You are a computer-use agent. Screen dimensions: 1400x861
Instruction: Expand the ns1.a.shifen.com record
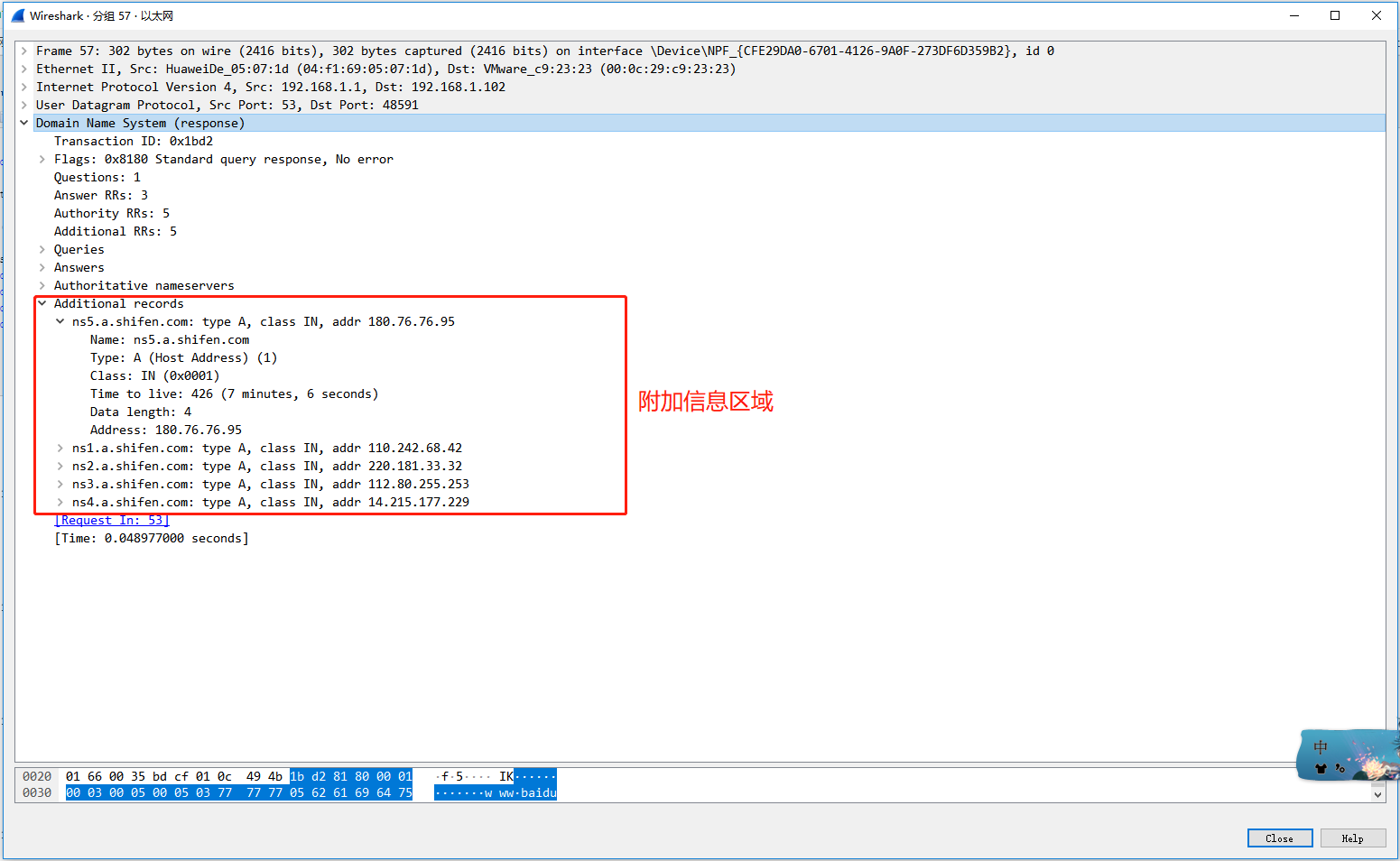(60, 449)
